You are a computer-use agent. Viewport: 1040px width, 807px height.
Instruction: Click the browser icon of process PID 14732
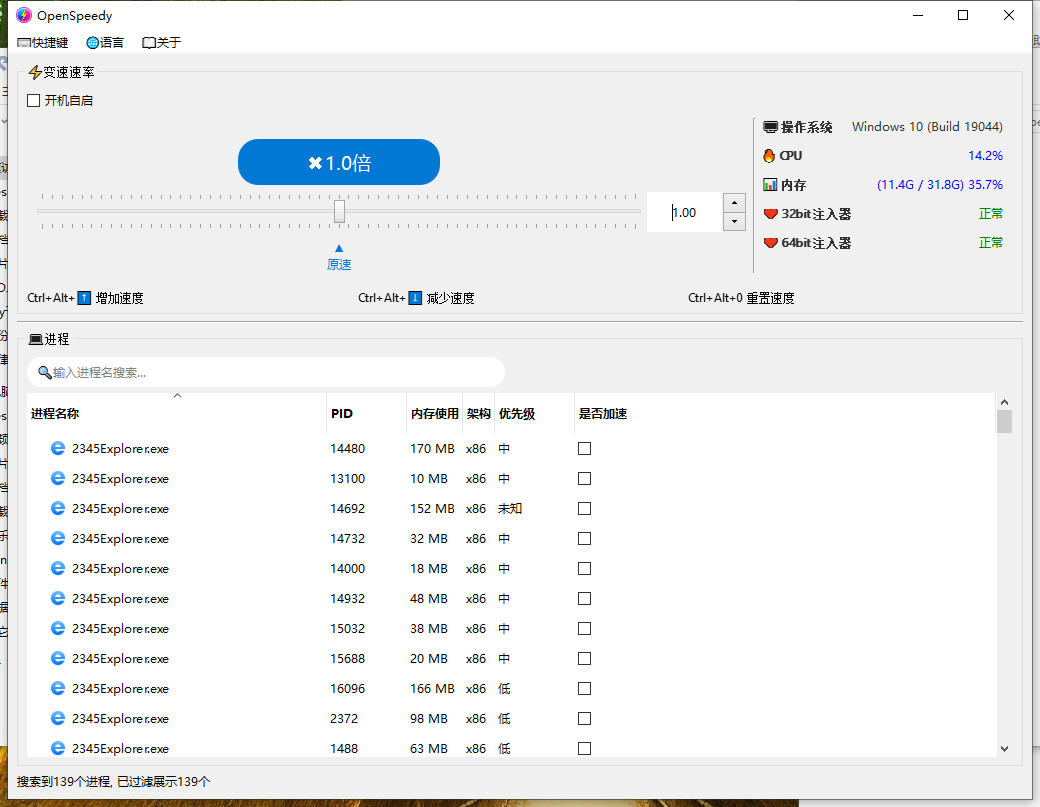pos(58,538)
